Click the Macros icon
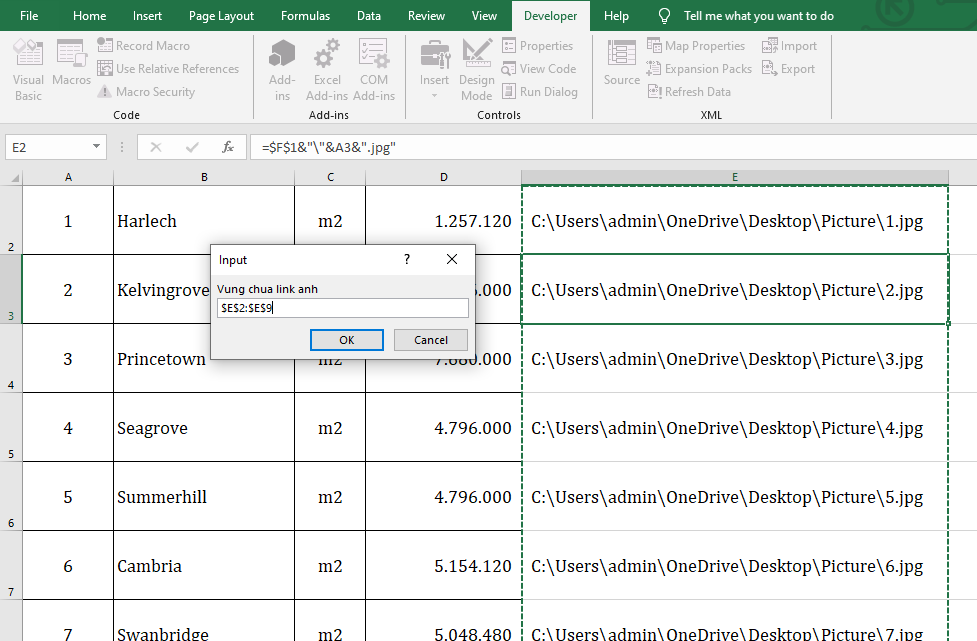 (71, 64)
